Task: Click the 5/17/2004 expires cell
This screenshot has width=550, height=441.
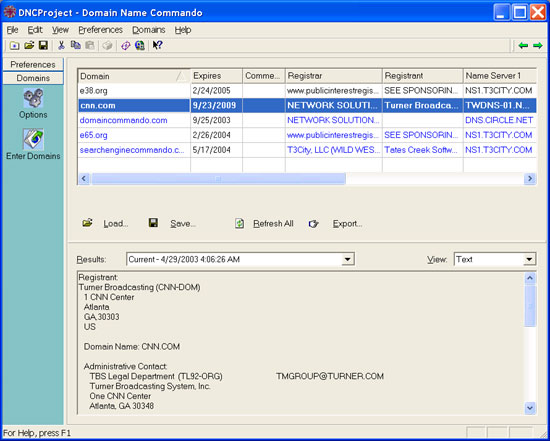Action: point(216,150)
